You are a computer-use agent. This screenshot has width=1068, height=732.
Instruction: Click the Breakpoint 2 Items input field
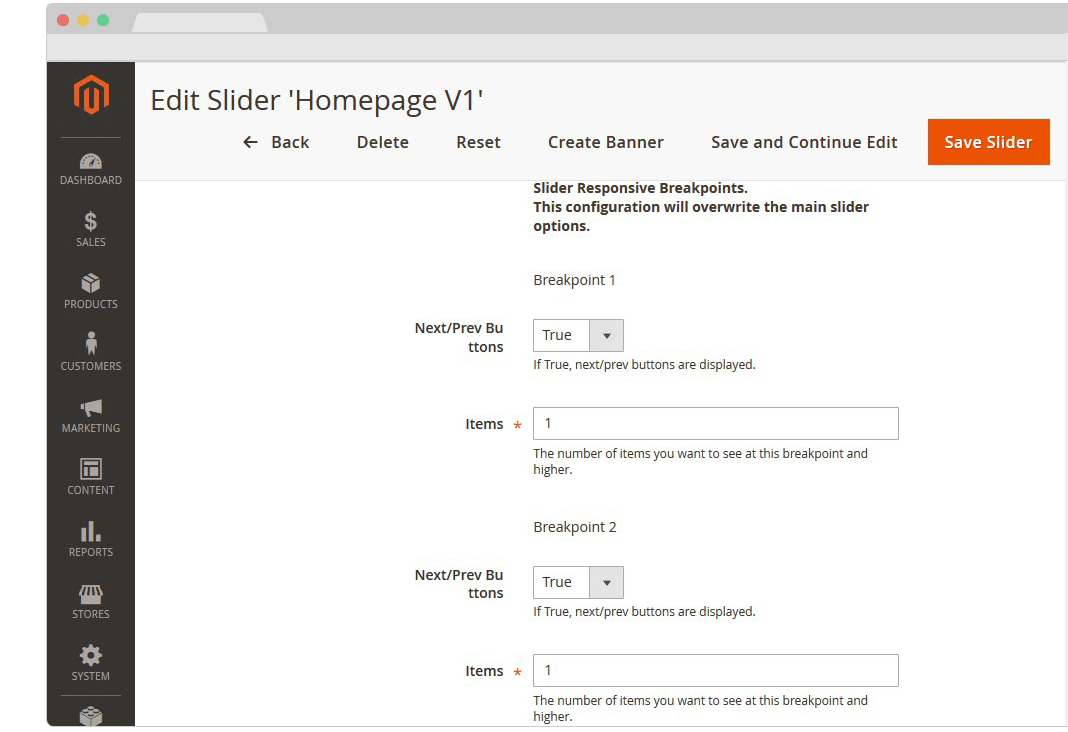click(715, 671)
